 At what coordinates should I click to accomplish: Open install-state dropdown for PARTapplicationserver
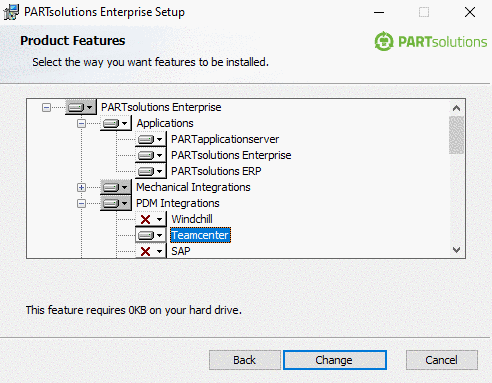tap(151, 139)
